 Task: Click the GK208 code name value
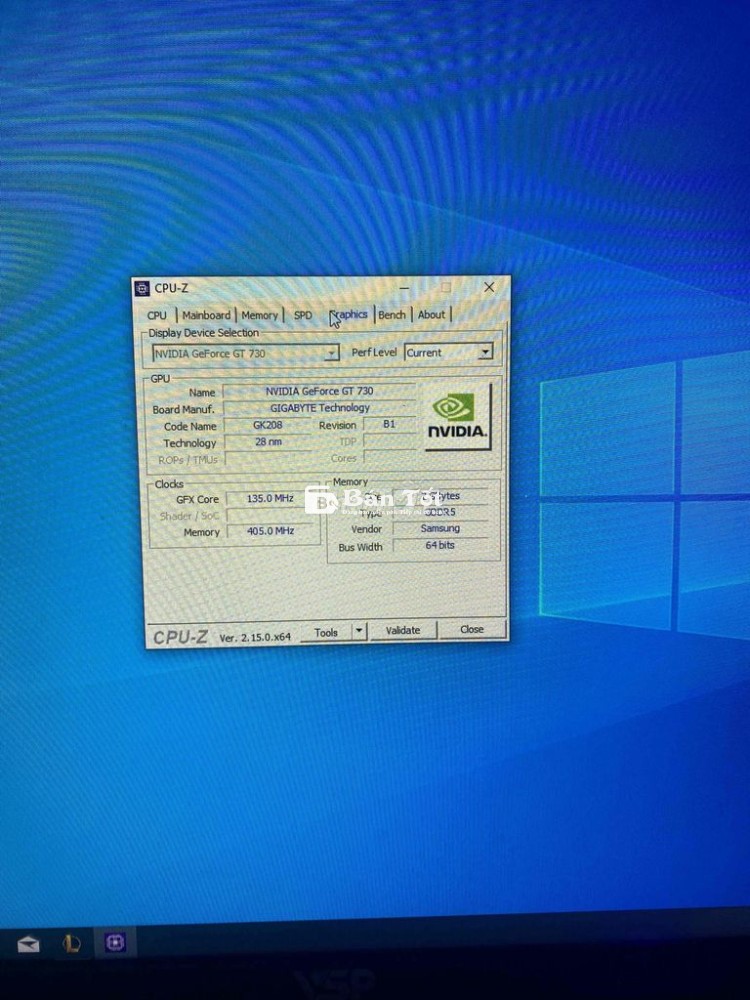coord(267,425)
